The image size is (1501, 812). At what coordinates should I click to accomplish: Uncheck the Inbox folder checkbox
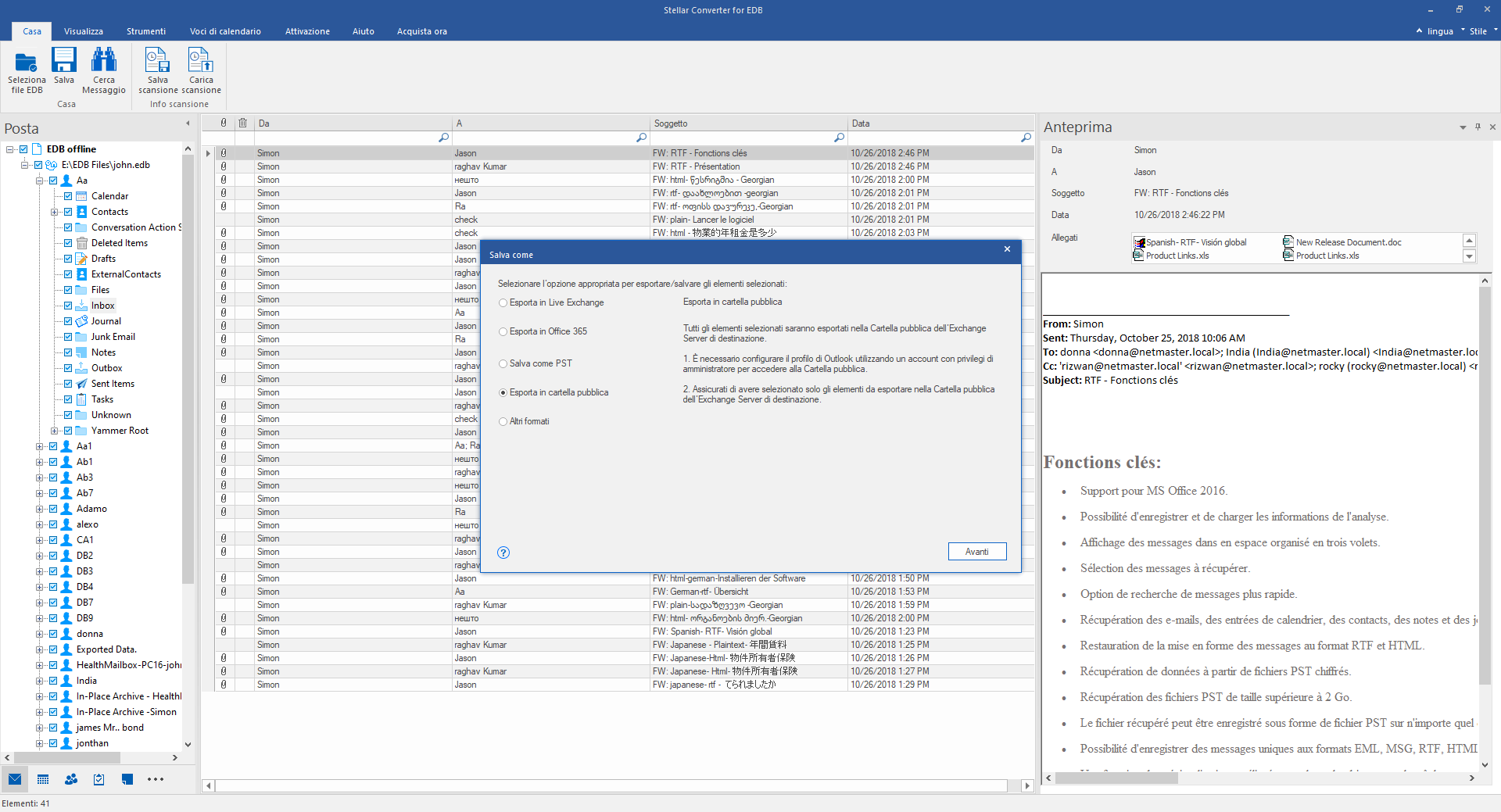click(x=68, y=306)
